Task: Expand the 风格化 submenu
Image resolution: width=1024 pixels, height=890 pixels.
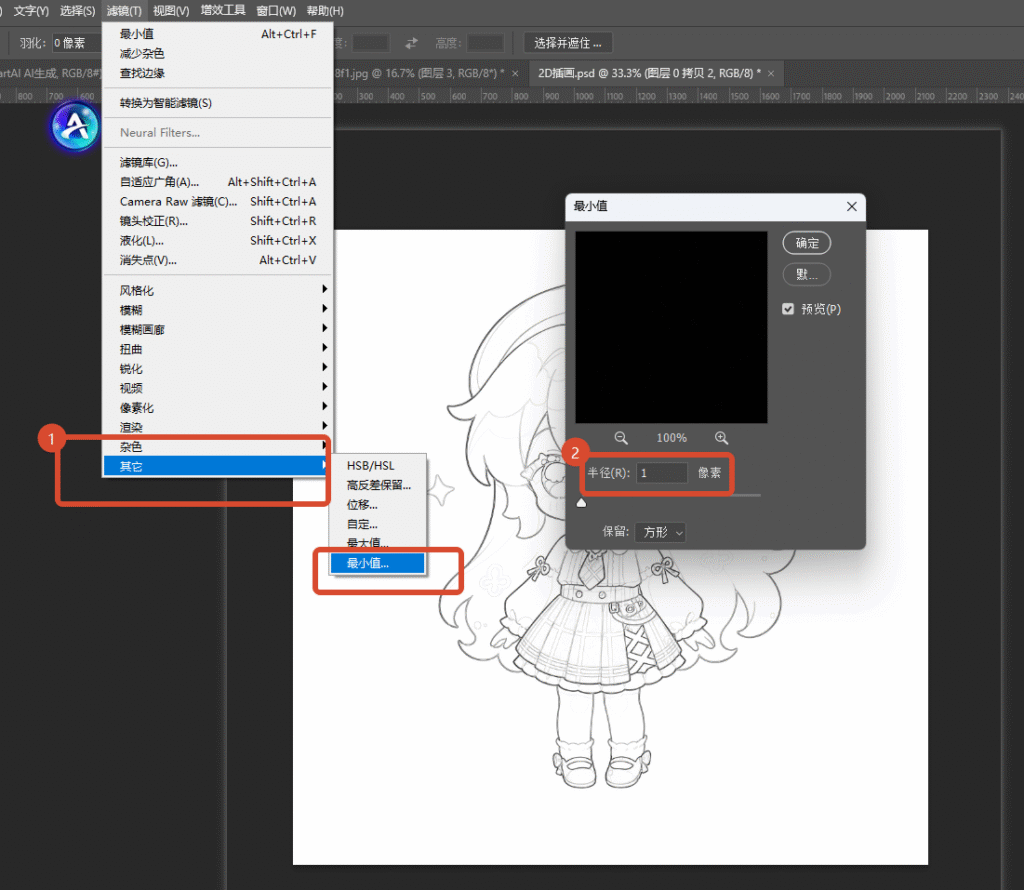Action: click(x=218, y=290)
